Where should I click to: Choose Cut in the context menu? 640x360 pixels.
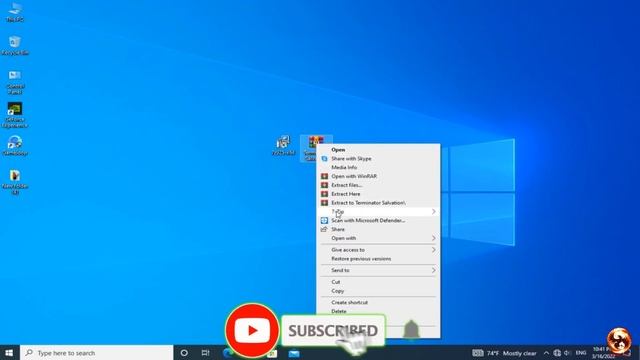pyautogui.click(x=378, y=282)
